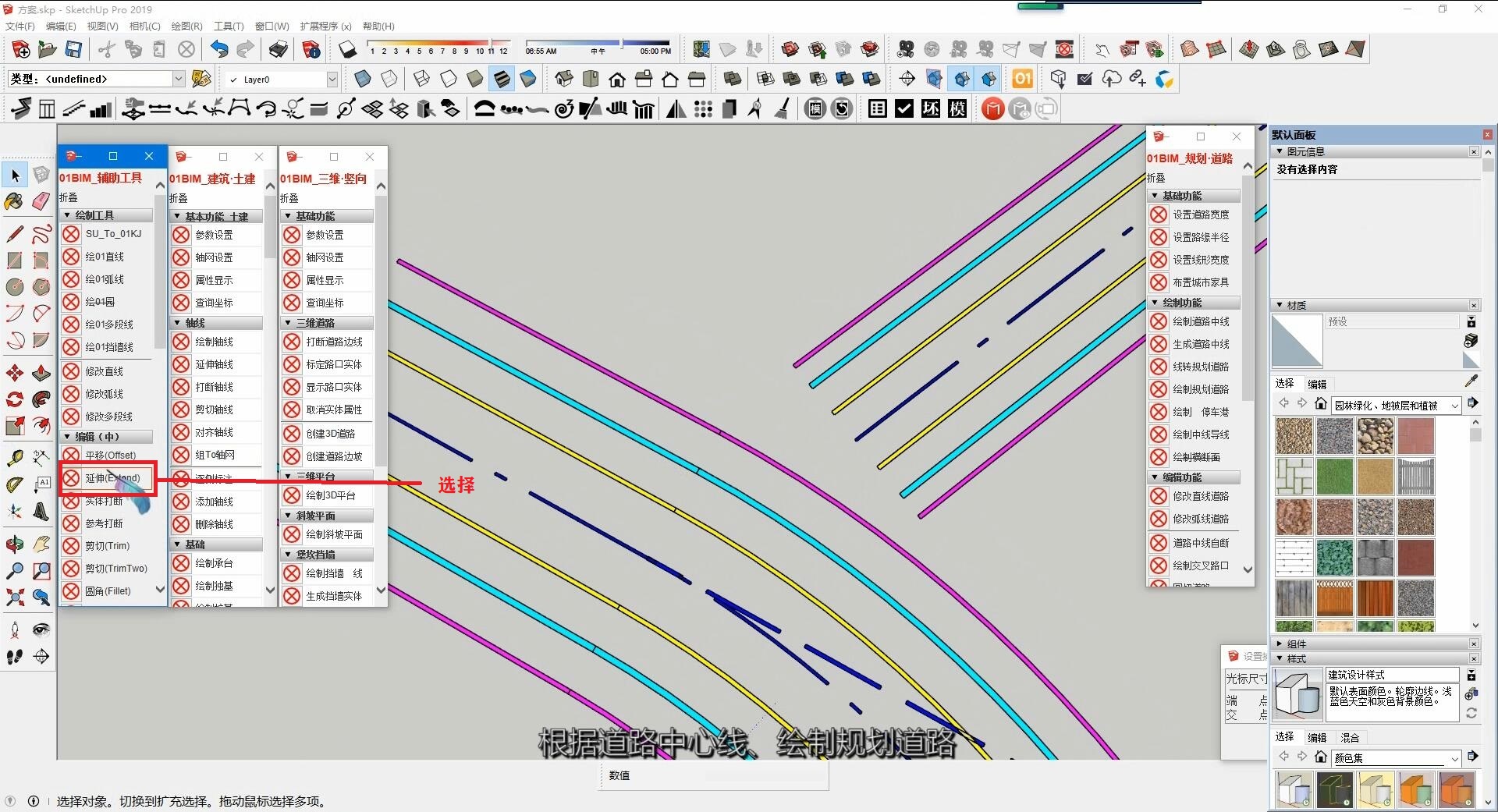Open the 类型 undefined dropdown
Viewport: 1498px width, 812px height.
[179, 79]
